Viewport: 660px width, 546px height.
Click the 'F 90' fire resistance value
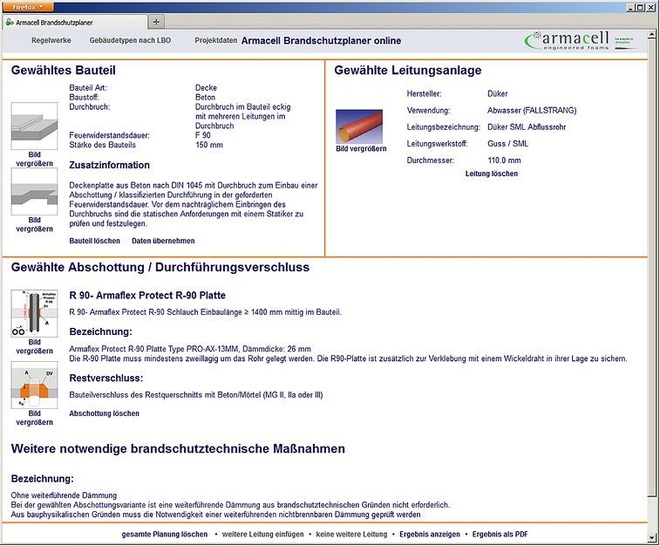point(203,135)
